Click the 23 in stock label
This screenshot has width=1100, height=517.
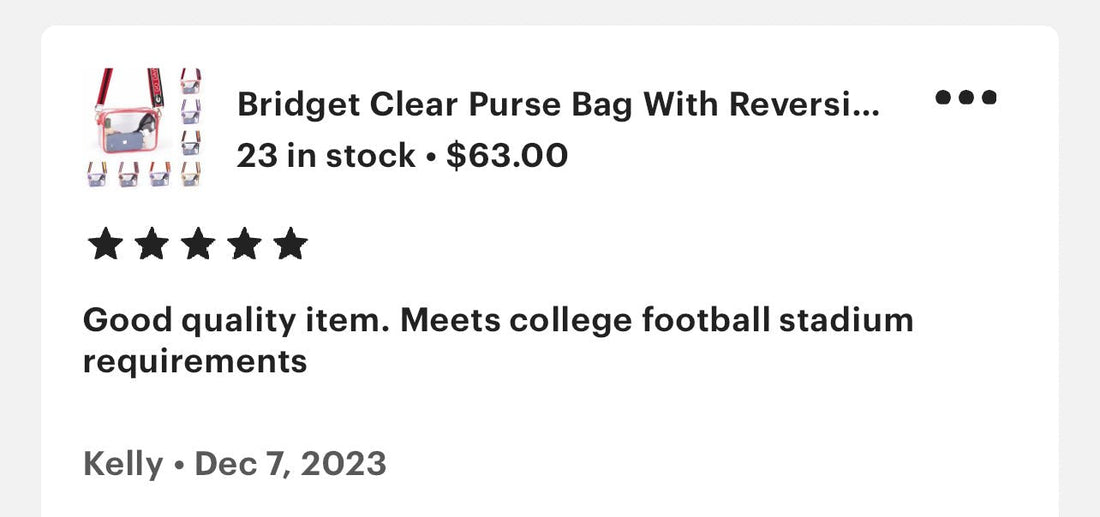pos(326,155)
